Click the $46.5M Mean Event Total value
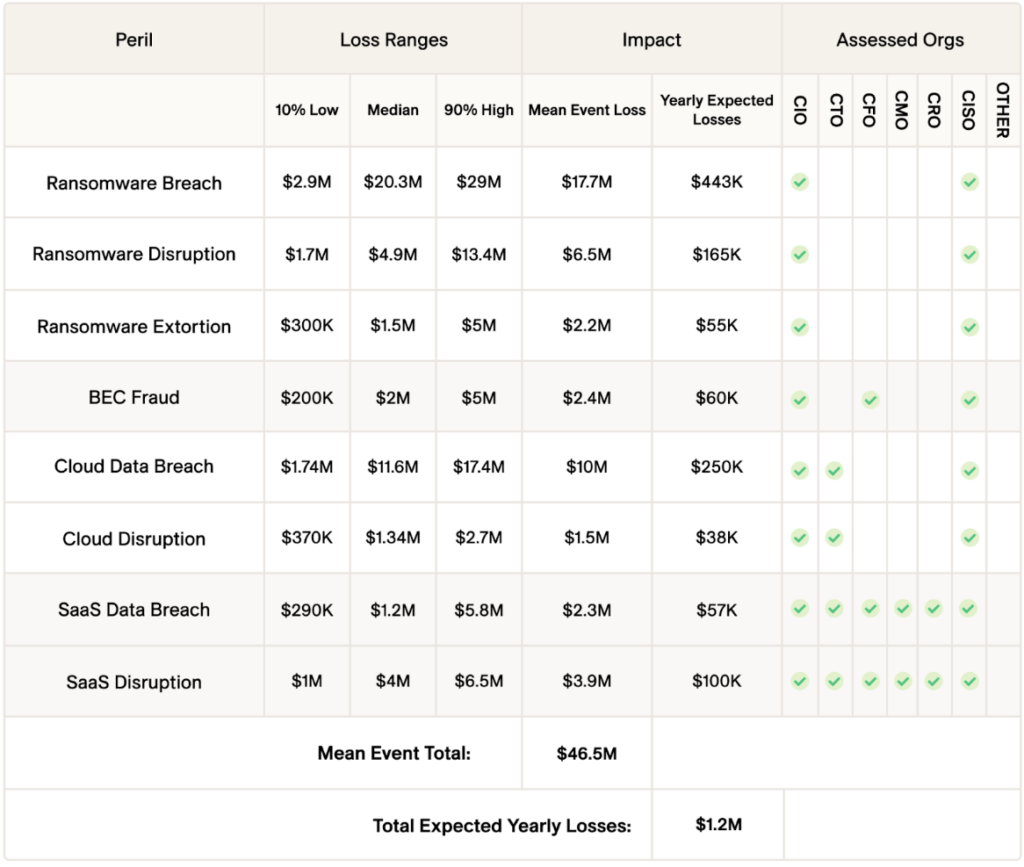This screenshot has width=1024, height=867. click(587, 753)
